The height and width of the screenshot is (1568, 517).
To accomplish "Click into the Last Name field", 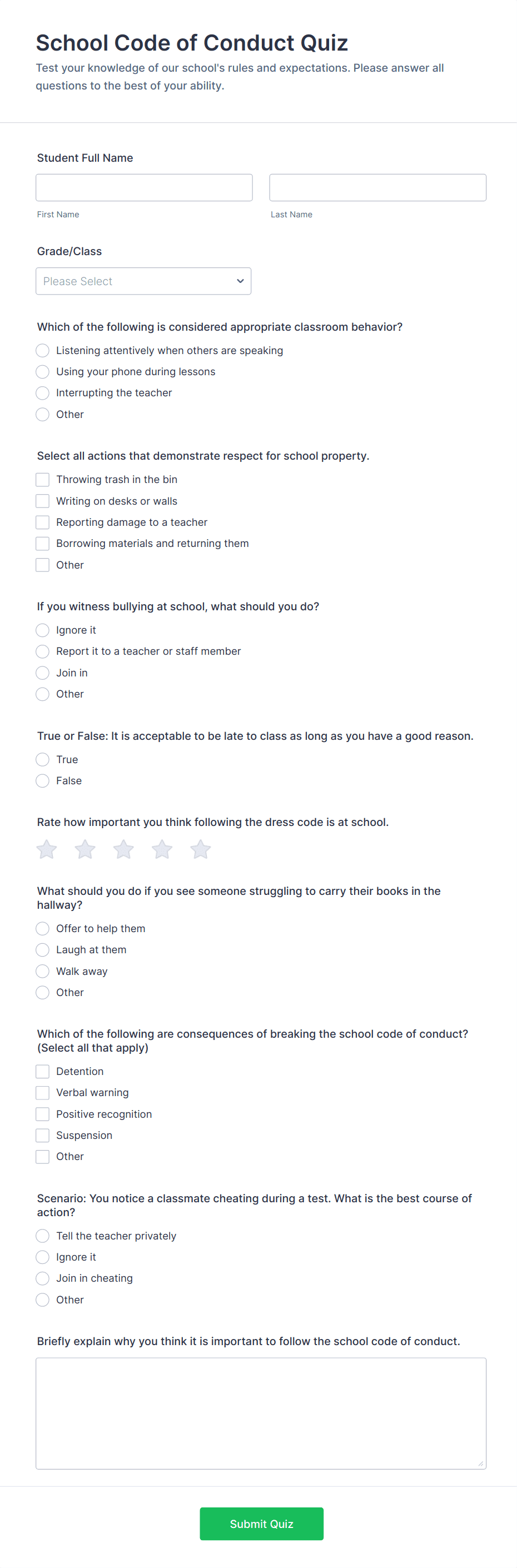I will tap(377, 187).
